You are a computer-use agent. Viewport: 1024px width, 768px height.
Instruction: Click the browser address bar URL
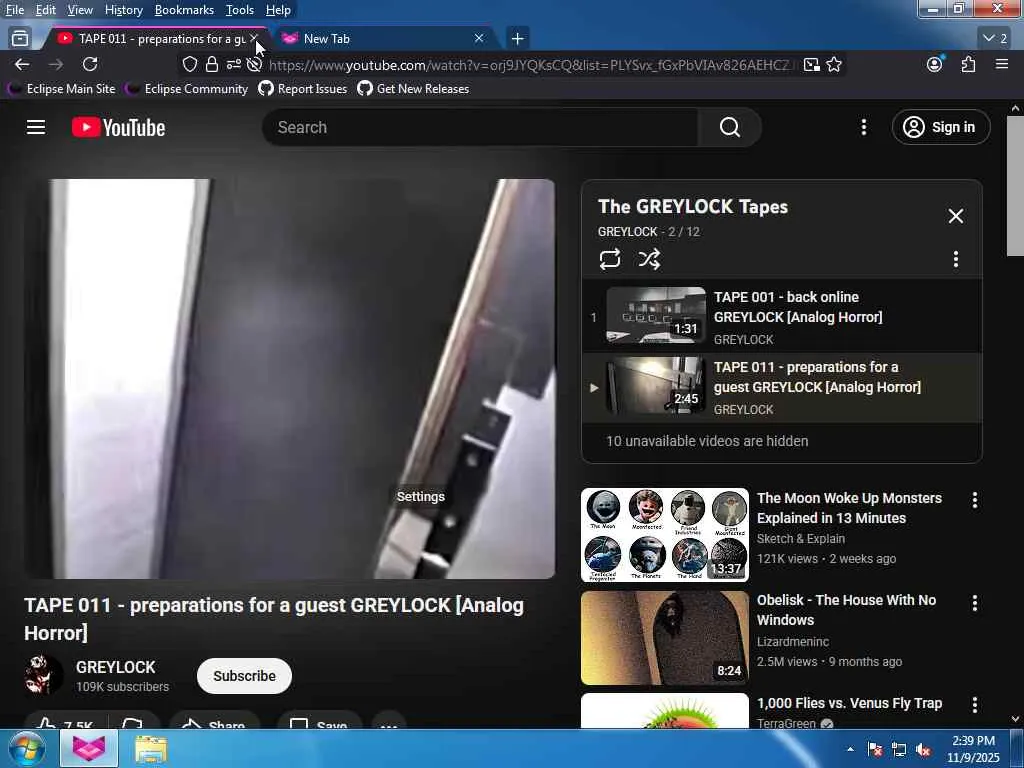(530, 65)
